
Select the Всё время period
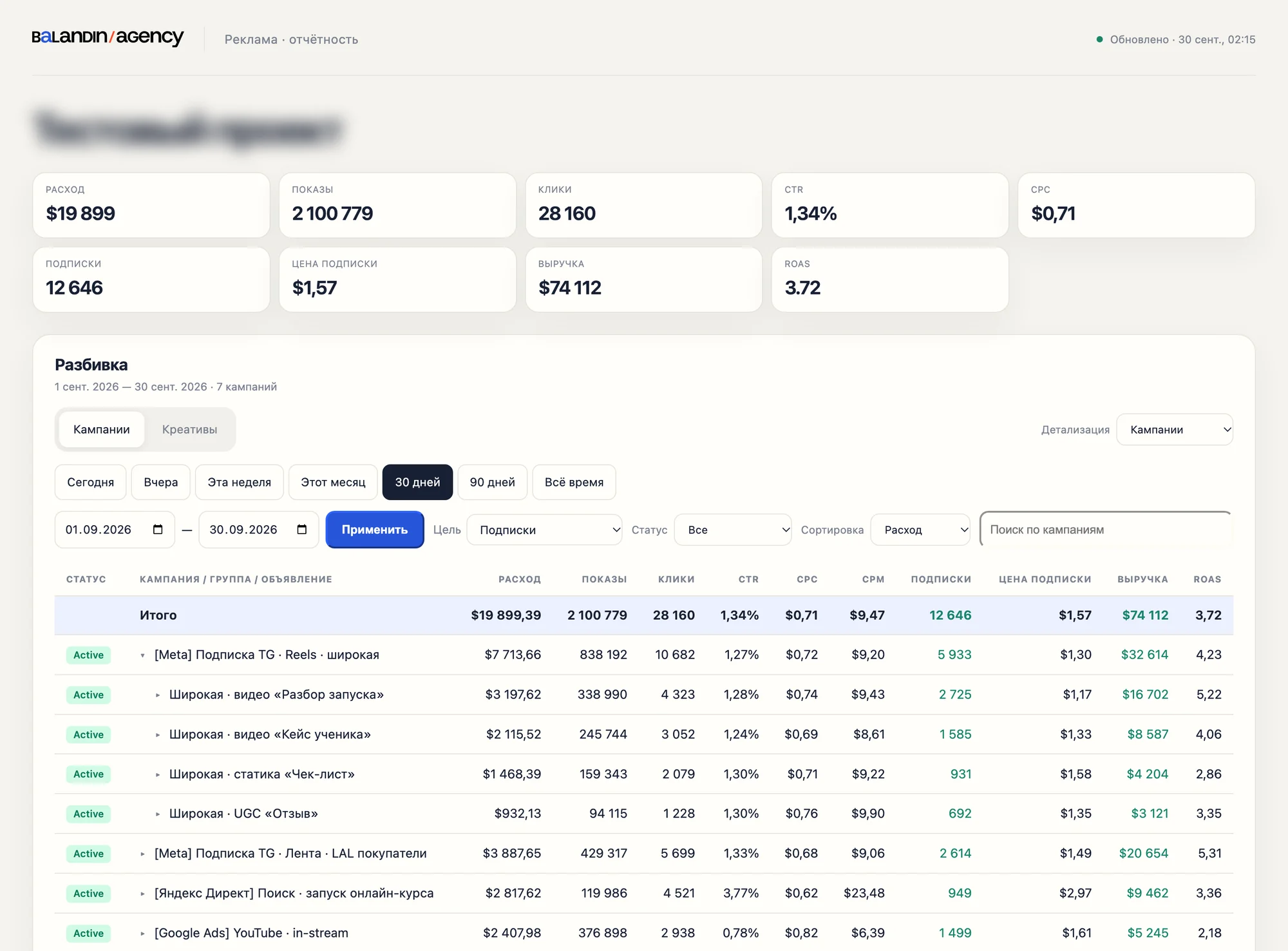click(574, 483)
